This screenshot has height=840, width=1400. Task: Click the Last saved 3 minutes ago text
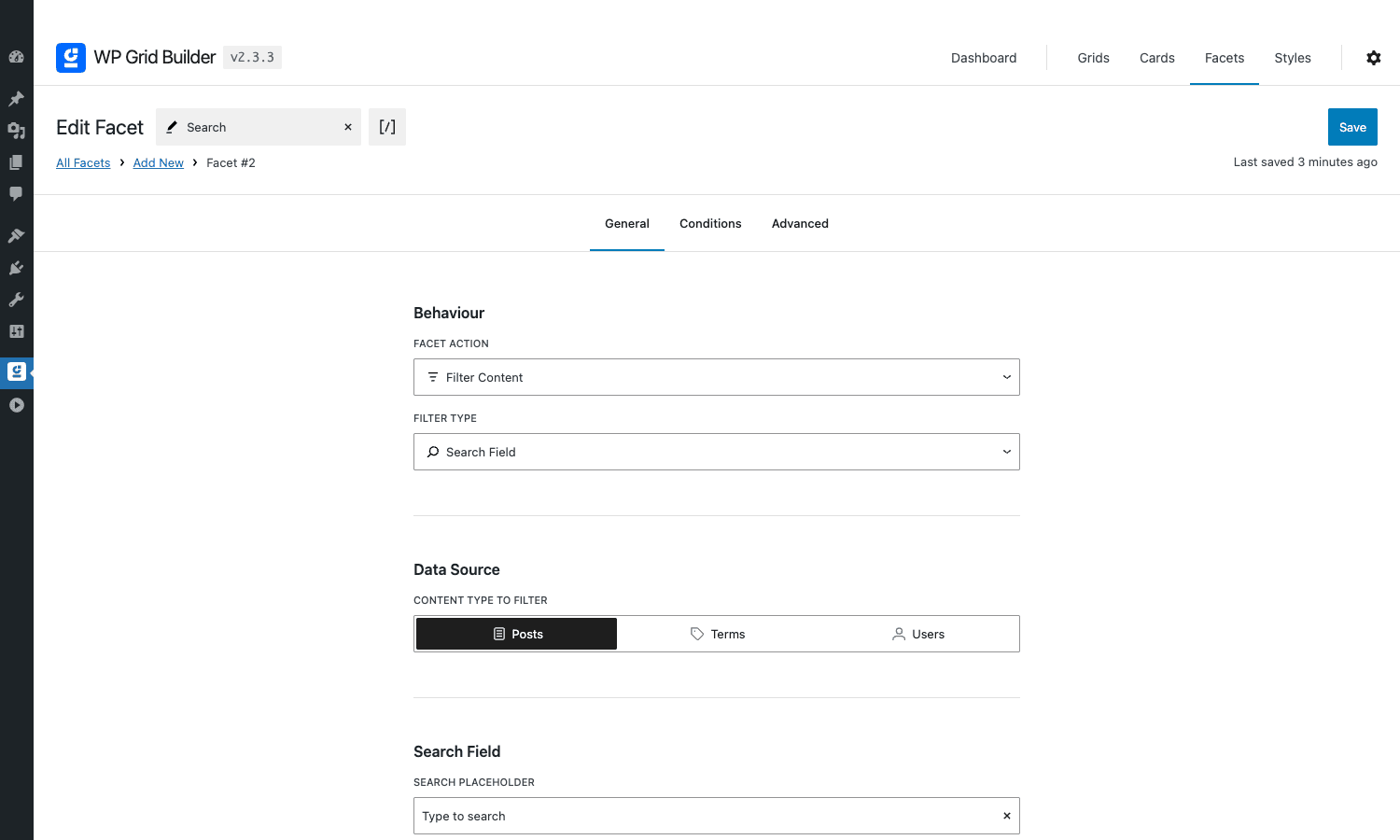1305,161
